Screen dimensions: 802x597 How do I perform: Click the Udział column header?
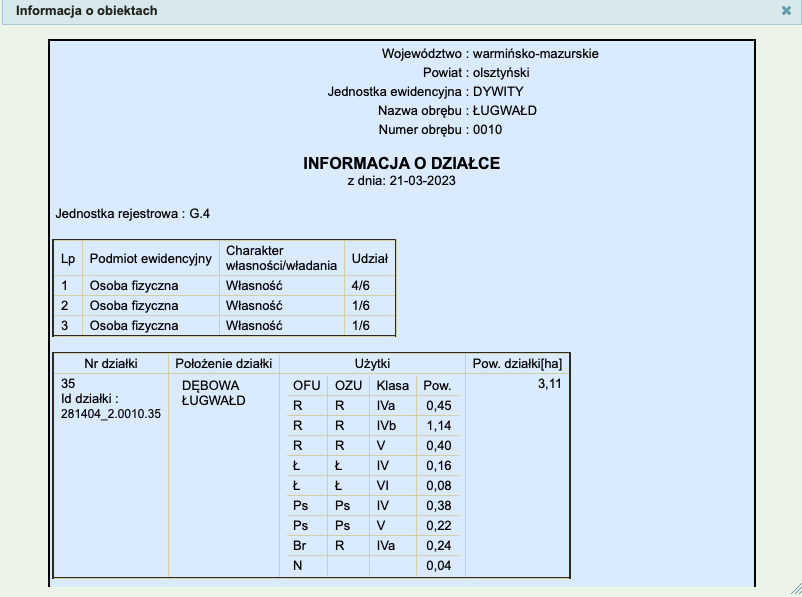click(369, 259)
